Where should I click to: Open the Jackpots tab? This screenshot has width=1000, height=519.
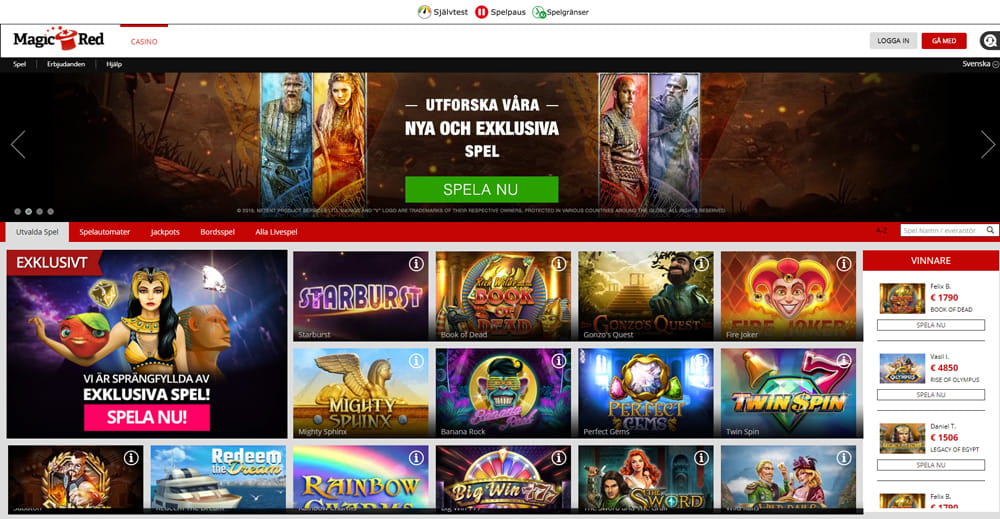tap(165, 232)
